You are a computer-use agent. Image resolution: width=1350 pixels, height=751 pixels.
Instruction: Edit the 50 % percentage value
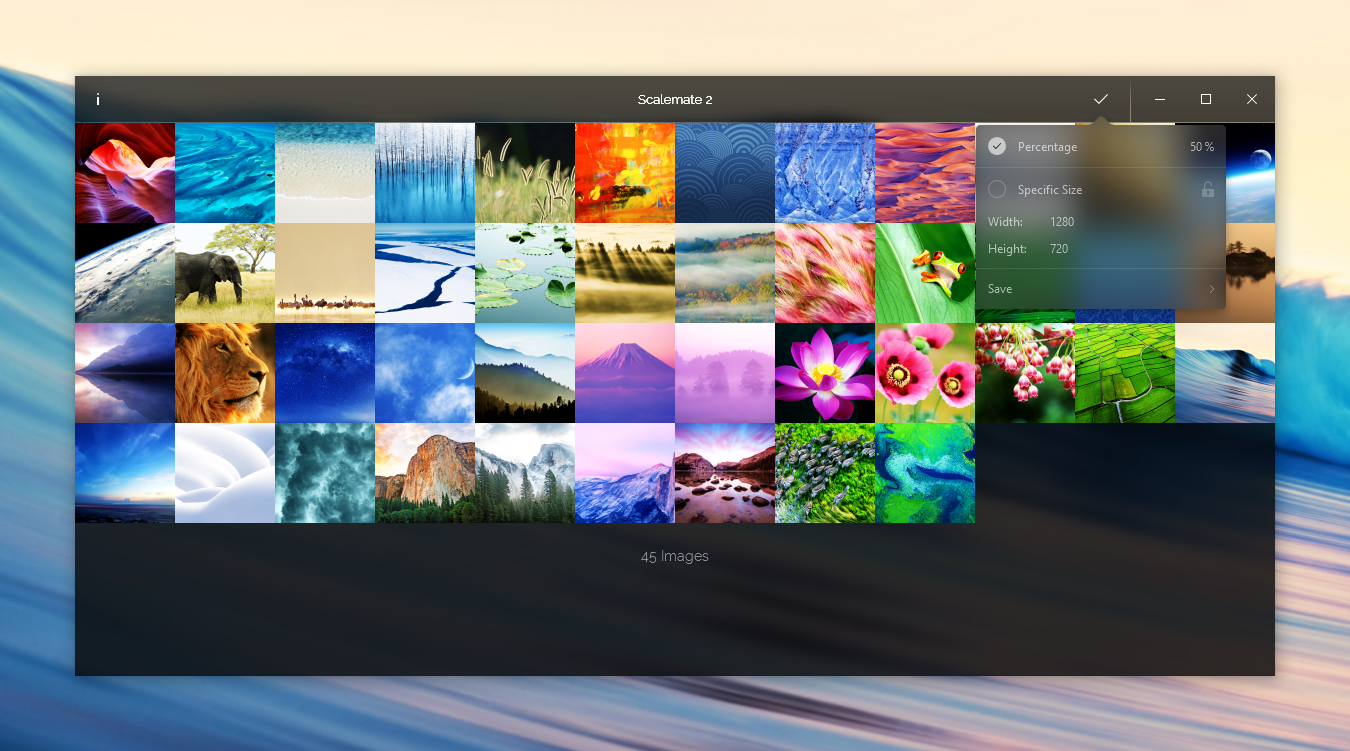[1202, 147]
